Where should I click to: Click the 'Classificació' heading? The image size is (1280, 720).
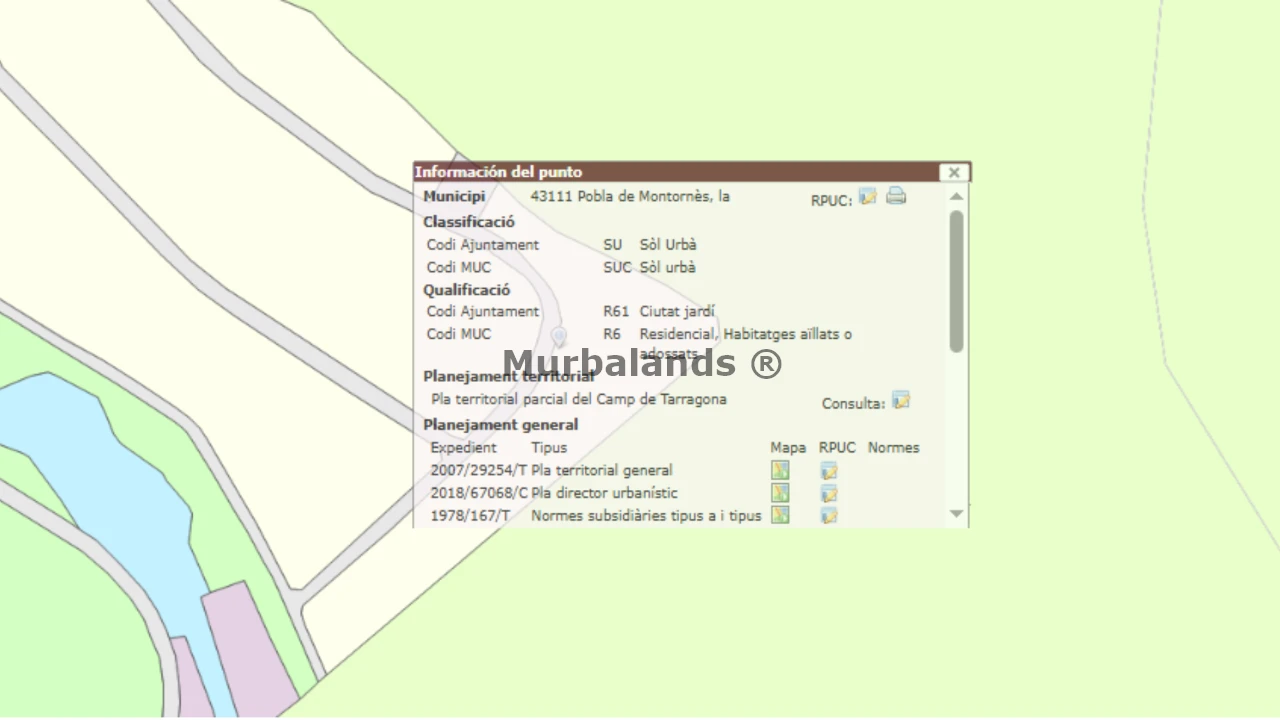tap(469, 222)
